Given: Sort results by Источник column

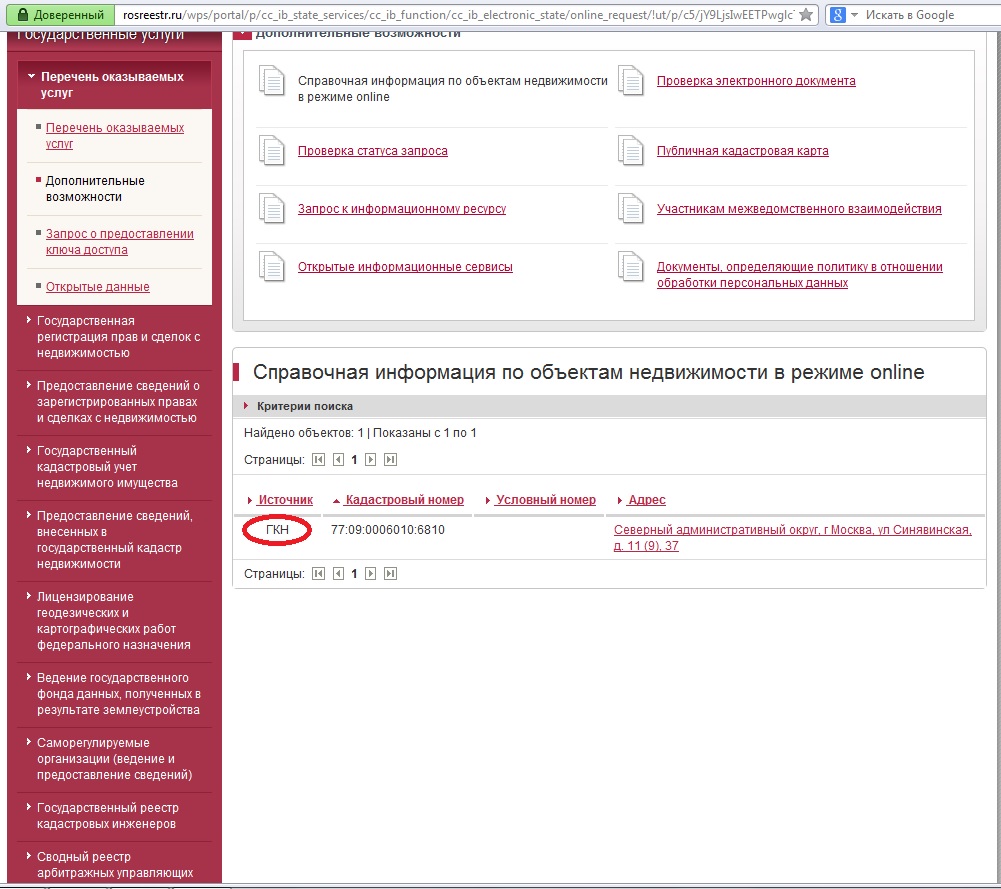Looking at the screenshot, I should [285, 500].
